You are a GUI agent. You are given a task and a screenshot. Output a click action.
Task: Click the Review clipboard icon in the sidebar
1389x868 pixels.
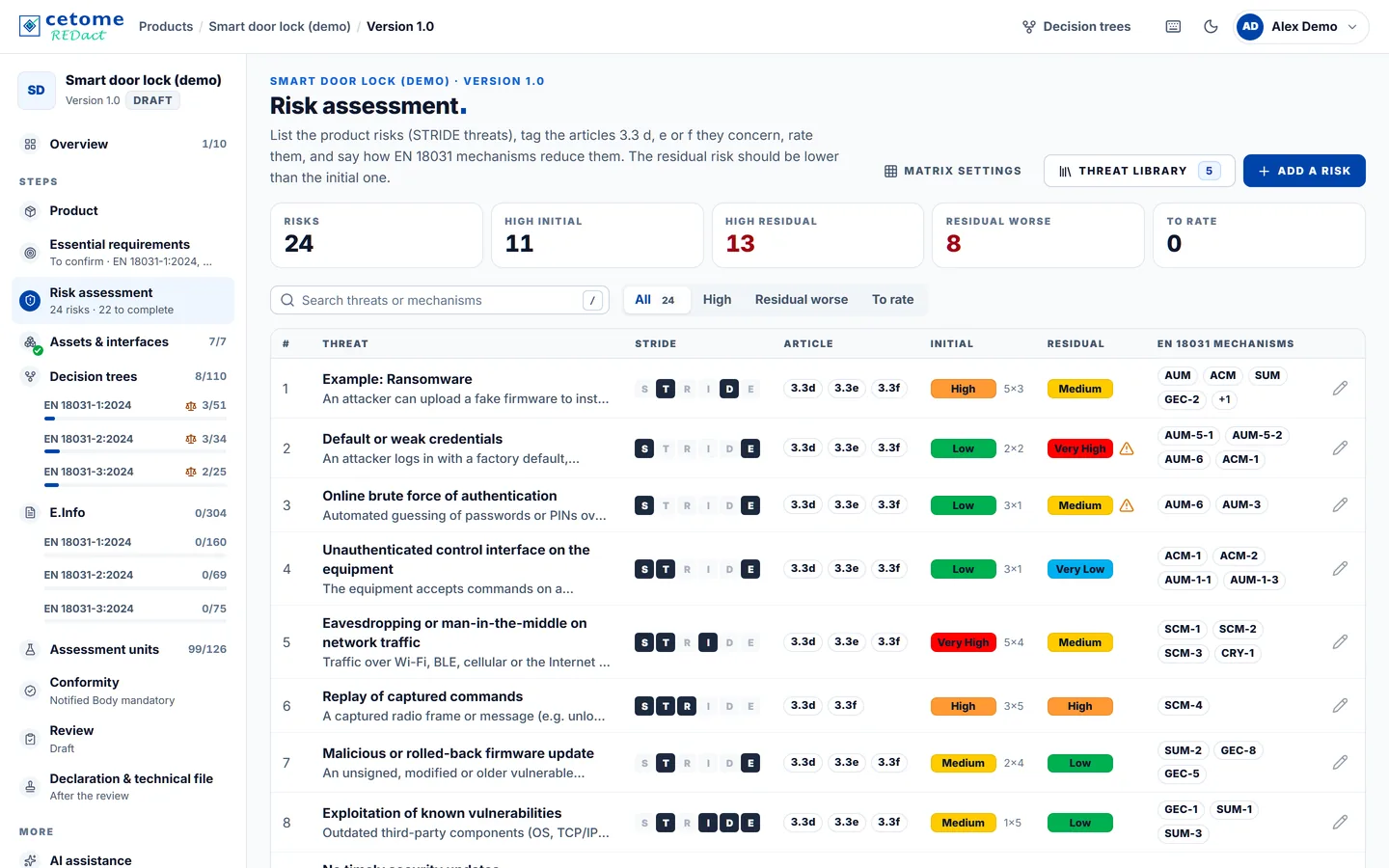click(x=30, y=739)
